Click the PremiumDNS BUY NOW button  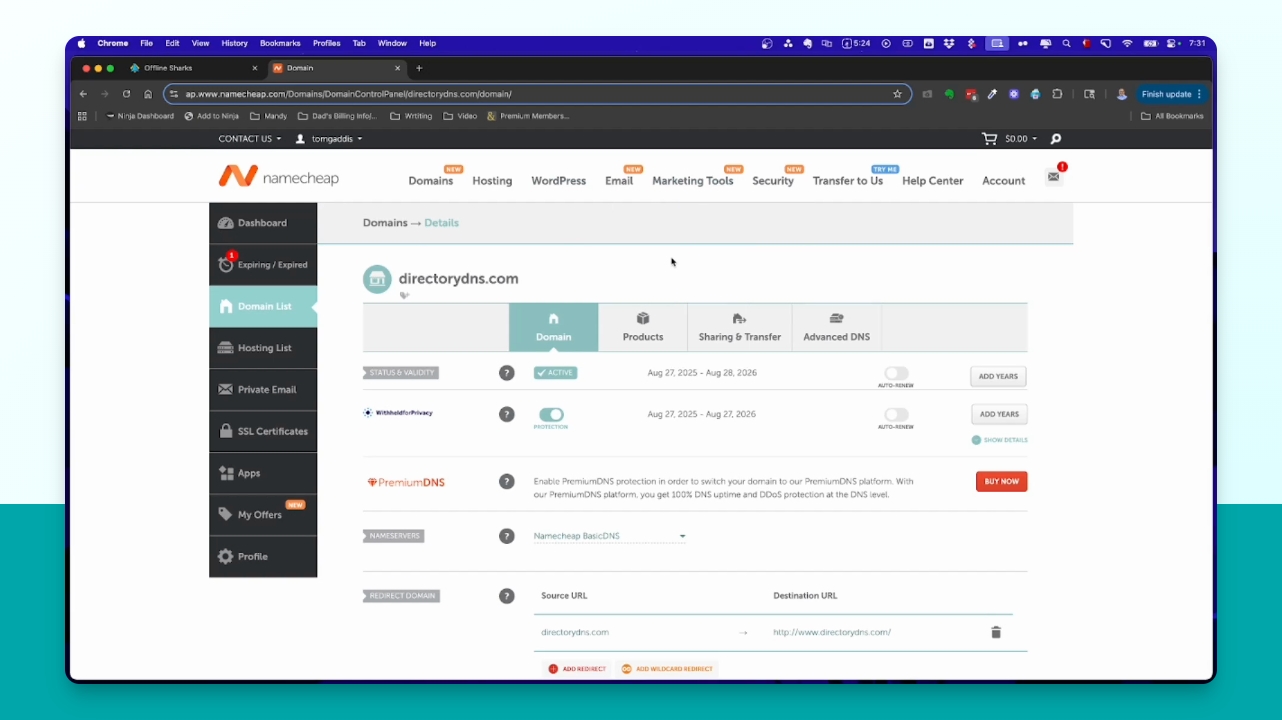coord(1001,481)
